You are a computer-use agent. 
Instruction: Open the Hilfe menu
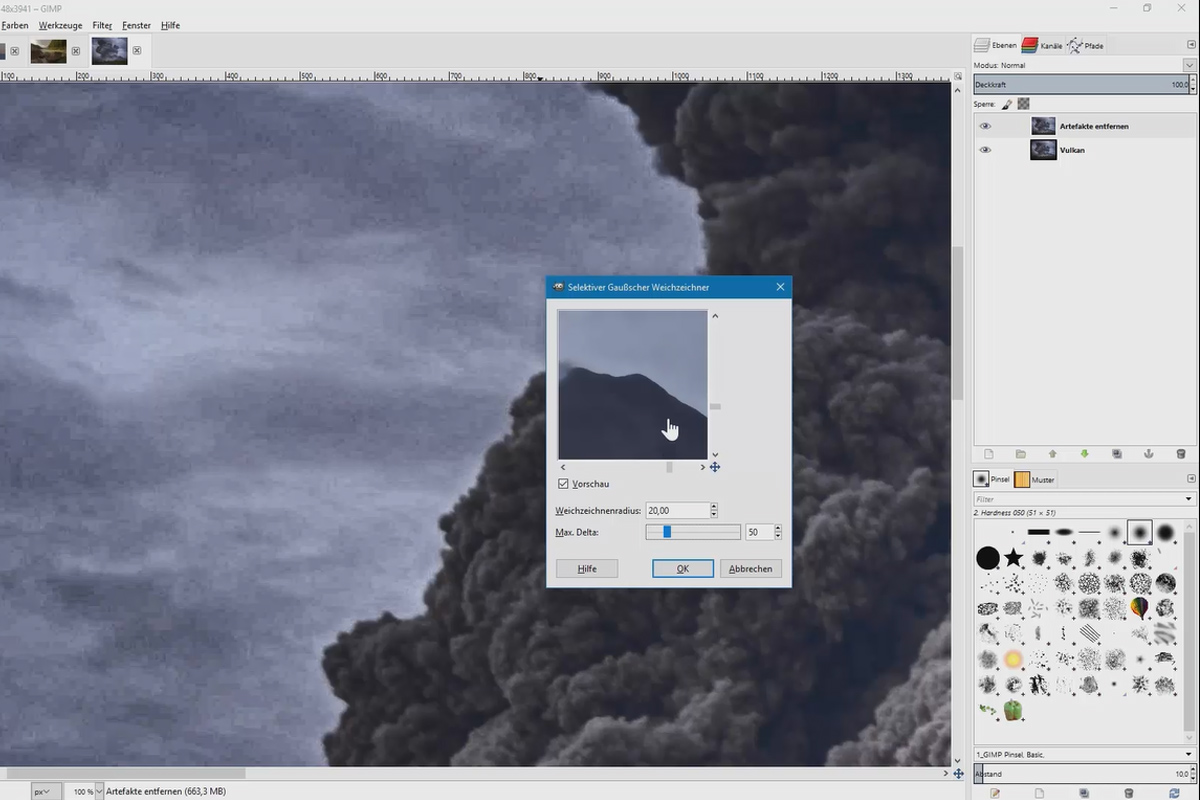pyautogui.click(x=170, y=25)
